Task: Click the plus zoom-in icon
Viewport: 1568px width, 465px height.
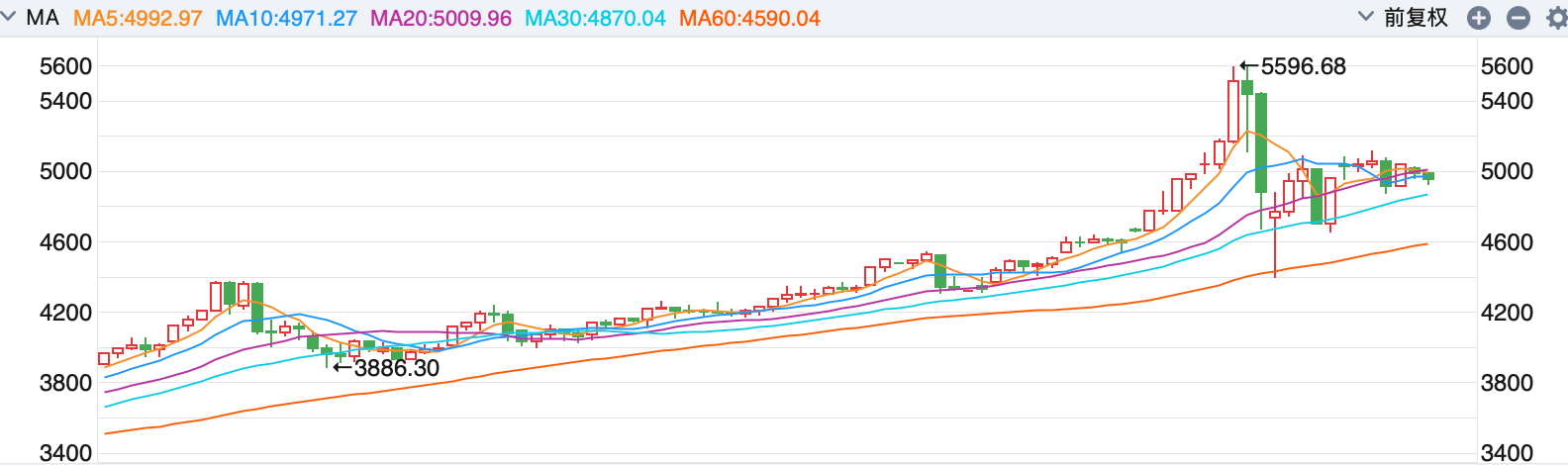Action: 1479,18
